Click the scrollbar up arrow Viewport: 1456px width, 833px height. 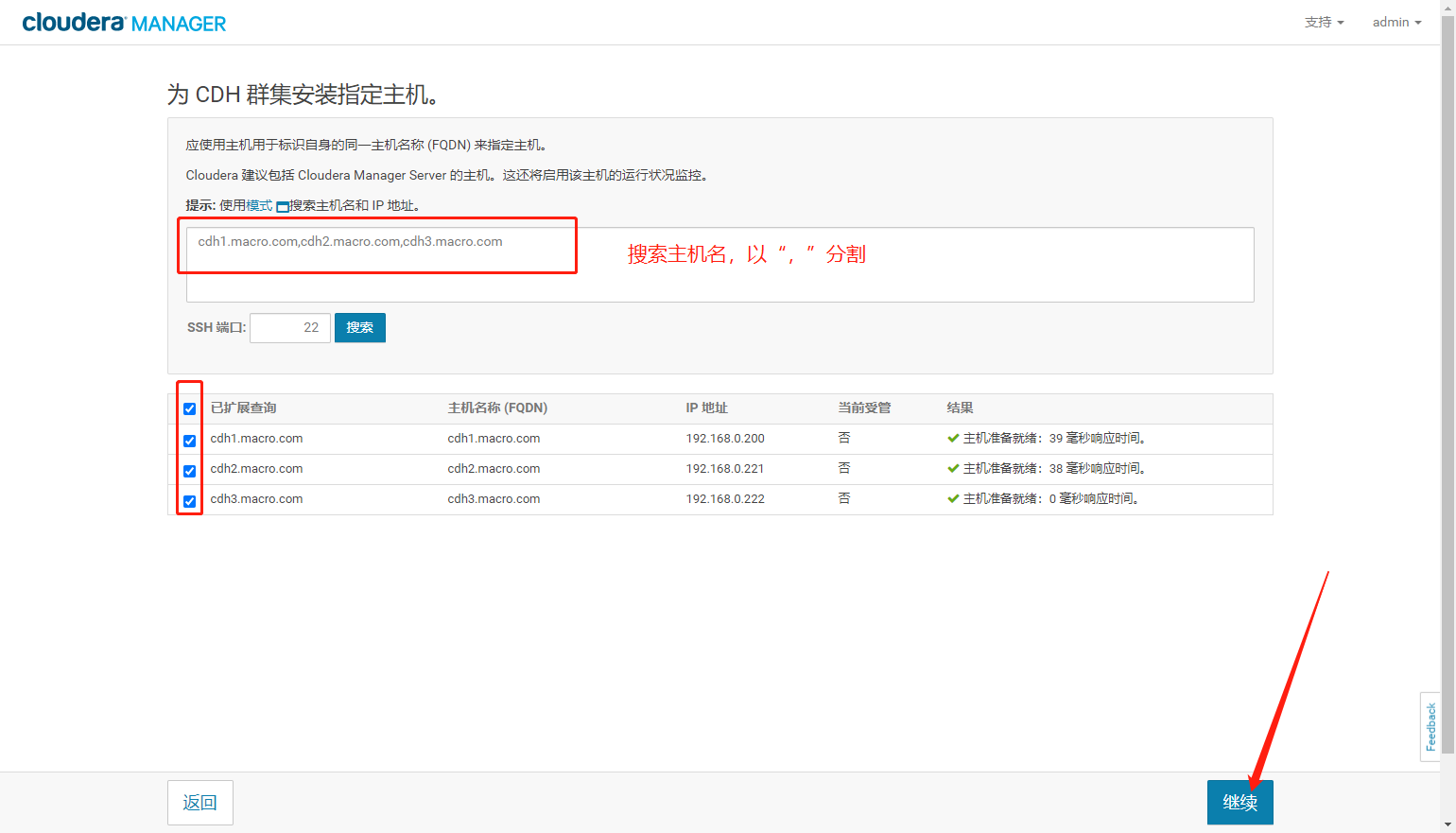pyautogui.click(x=1448, y=7)
